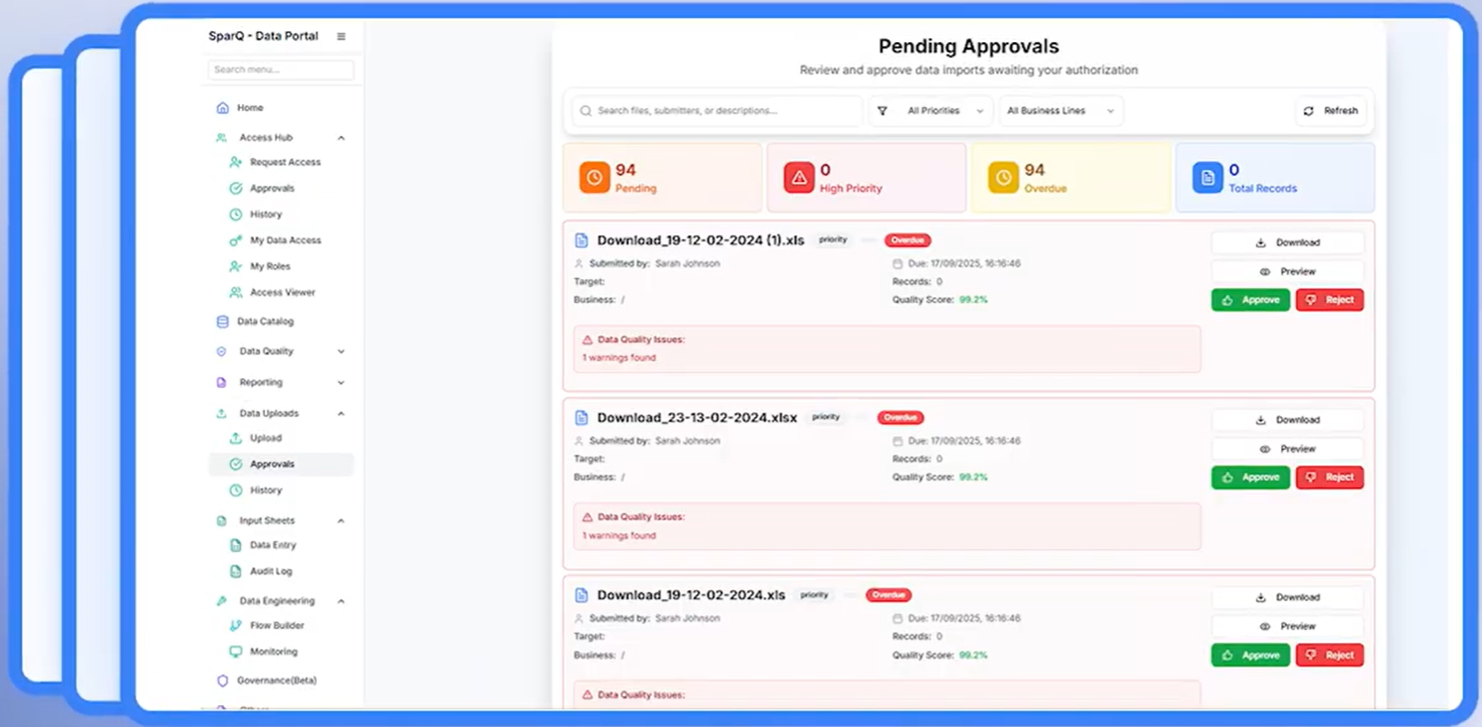Click the Data Catalog database icon

click(222, 322)
